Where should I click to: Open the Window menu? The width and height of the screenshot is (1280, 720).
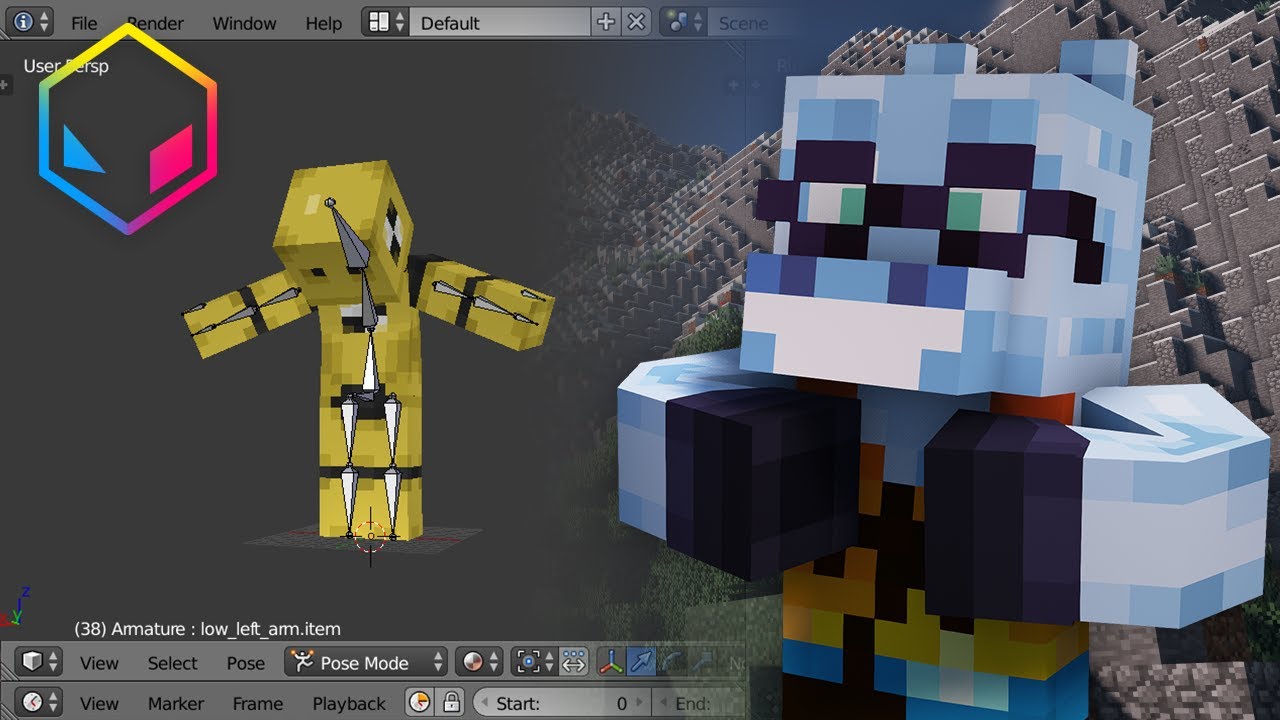pyautogui.click(x=244, y=23)
